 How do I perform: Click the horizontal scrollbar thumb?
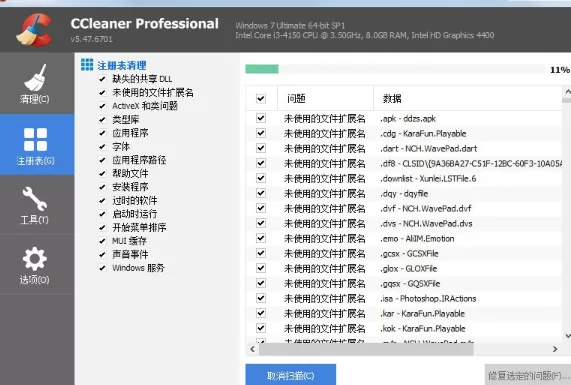point(366,349)
